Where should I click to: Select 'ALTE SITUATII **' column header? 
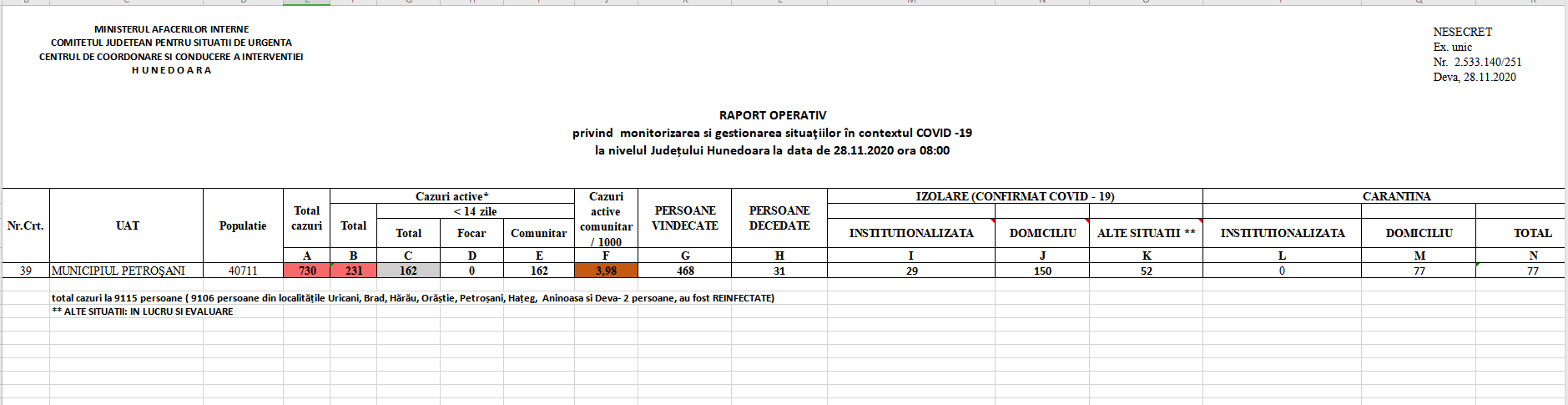[x=1146, y=233]
